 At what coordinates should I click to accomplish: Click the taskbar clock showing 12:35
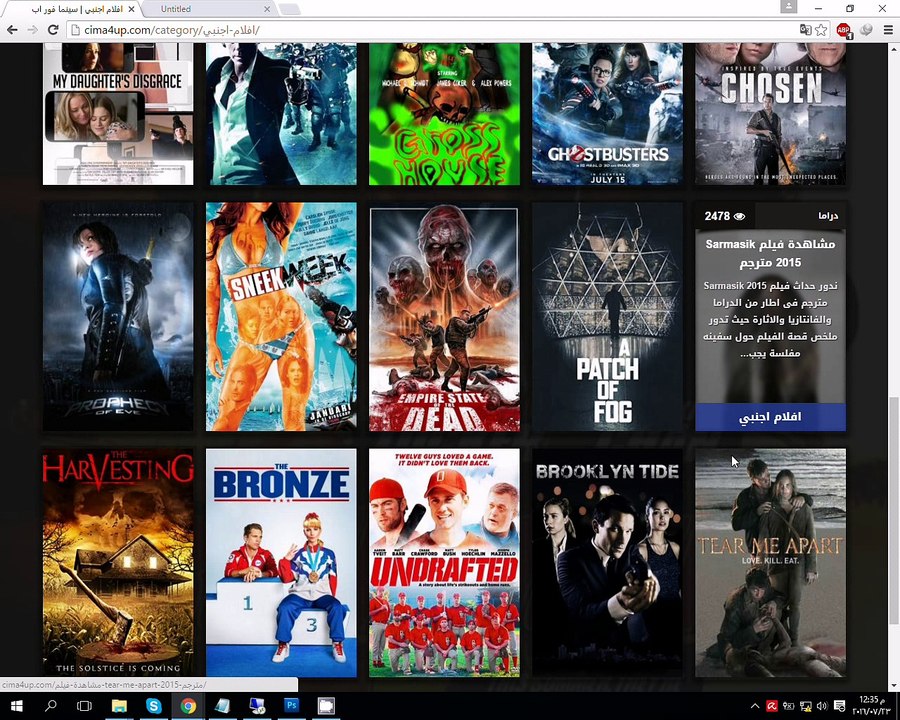coord(874,706)
